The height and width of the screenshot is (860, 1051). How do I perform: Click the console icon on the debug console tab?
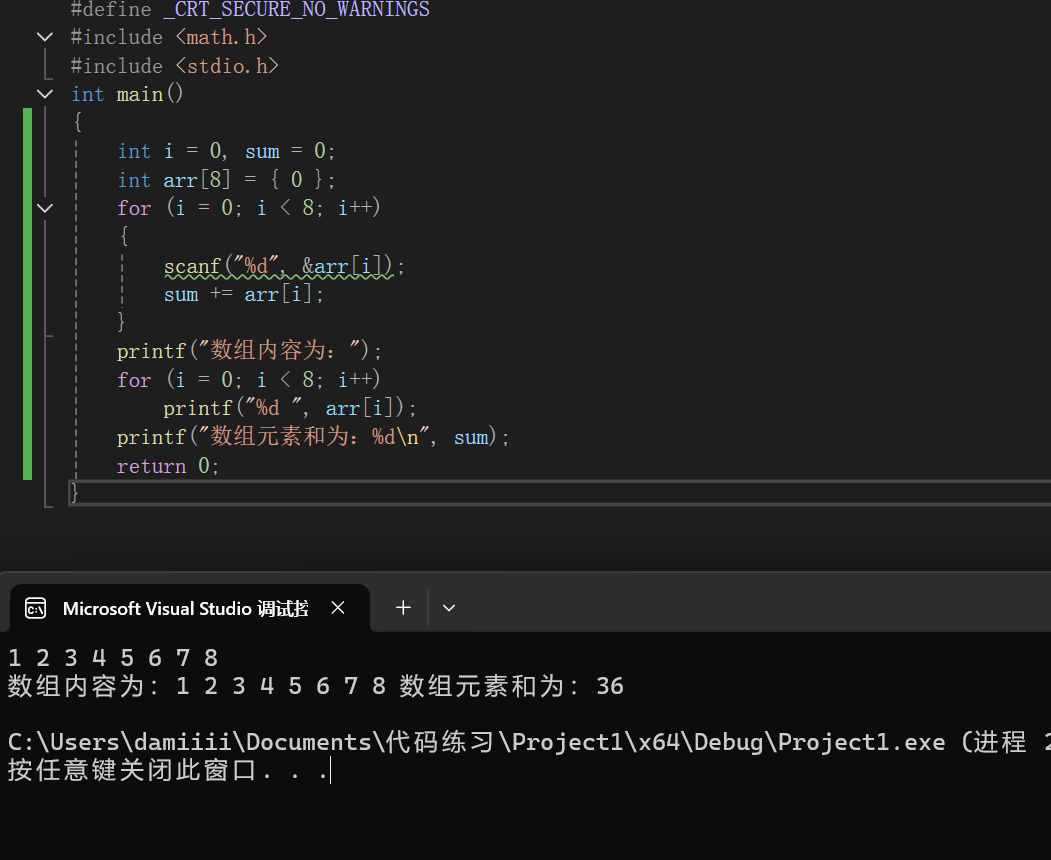tap(35, 607)
